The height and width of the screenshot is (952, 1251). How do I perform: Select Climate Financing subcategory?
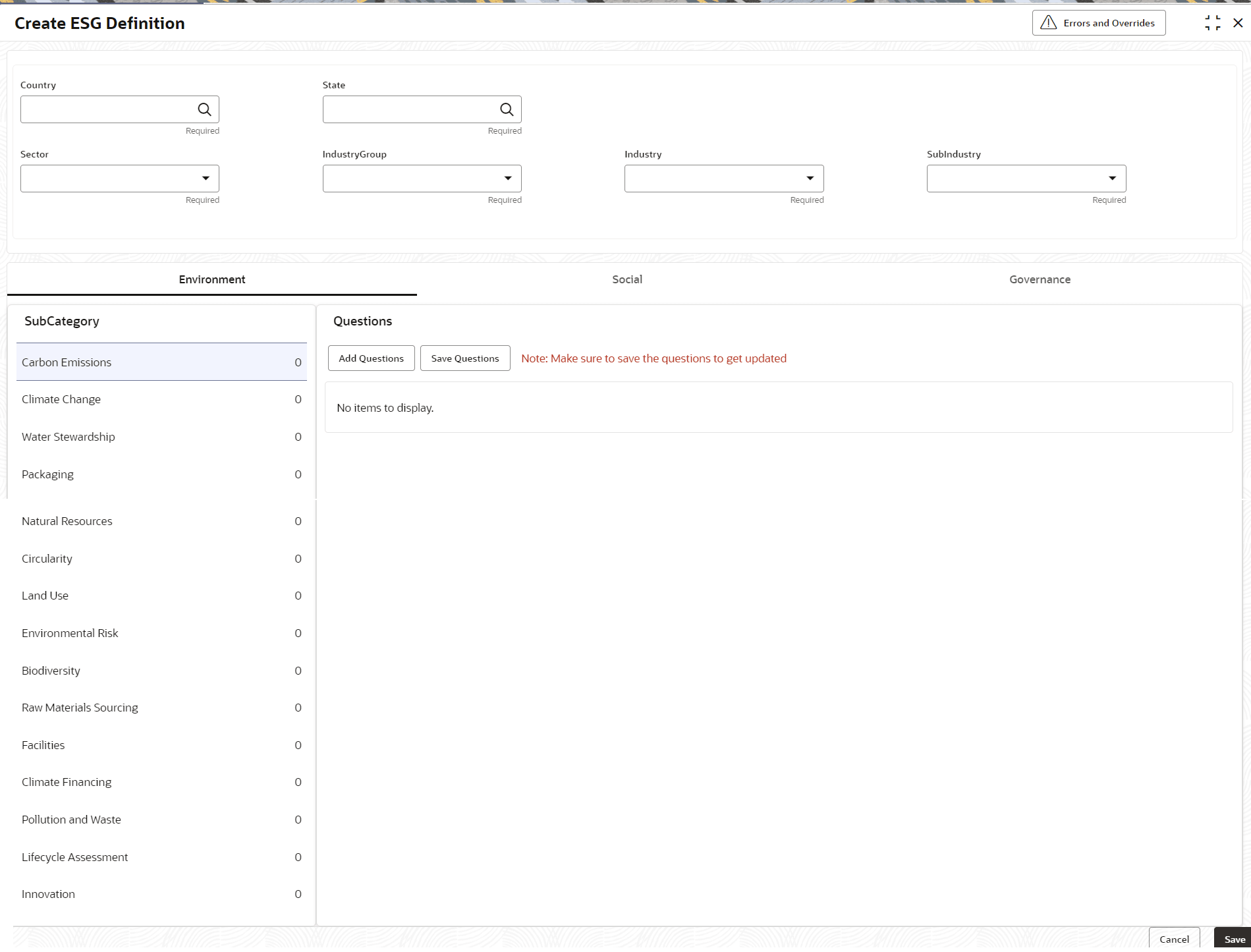[161, 782]
